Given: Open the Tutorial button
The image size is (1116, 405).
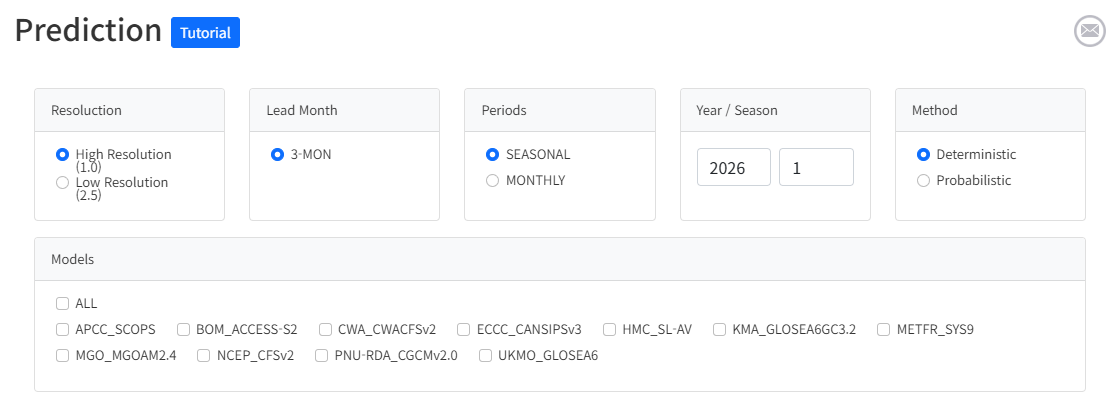Looking at the screenshot, I should tap(205, 32).
